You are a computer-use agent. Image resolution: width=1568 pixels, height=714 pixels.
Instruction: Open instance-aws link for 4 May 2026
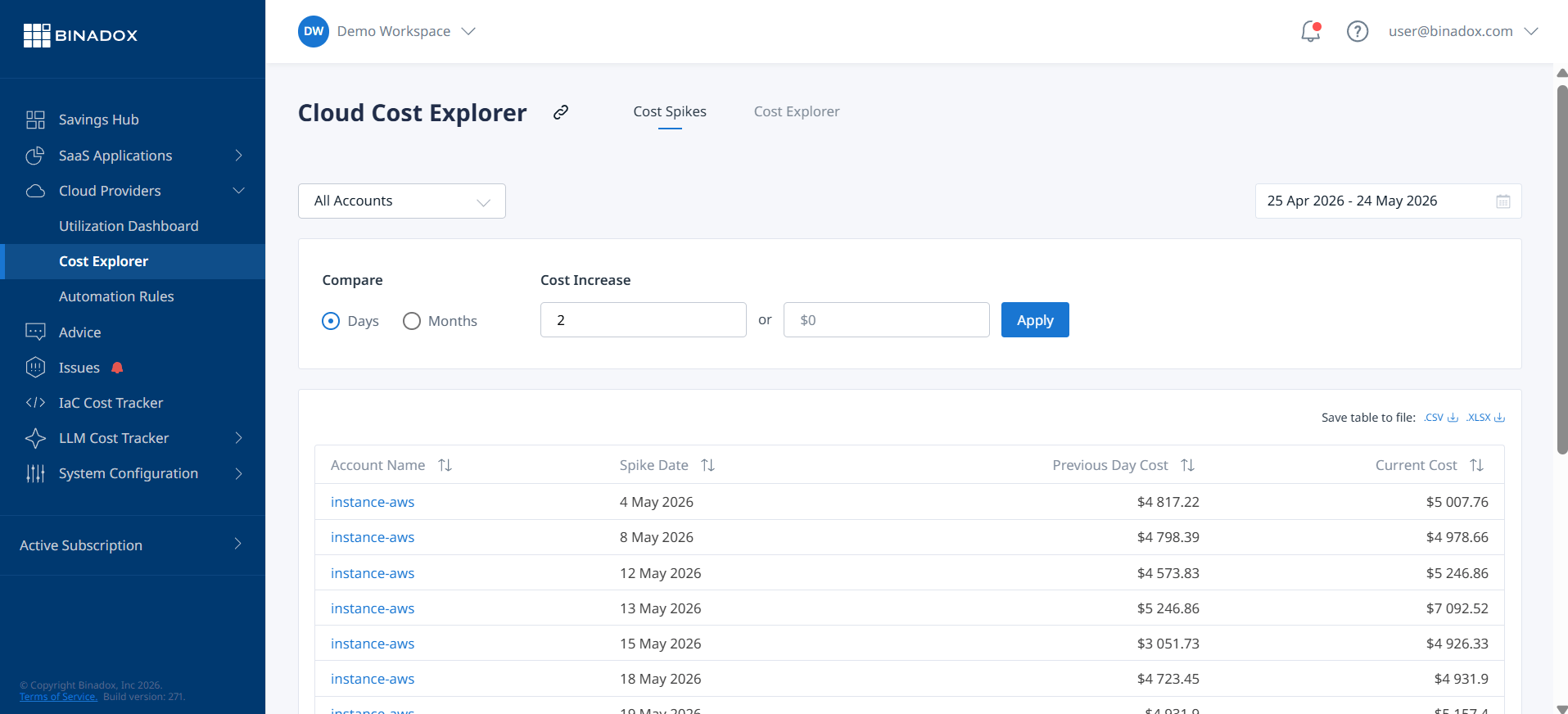(x=373, y=502)
